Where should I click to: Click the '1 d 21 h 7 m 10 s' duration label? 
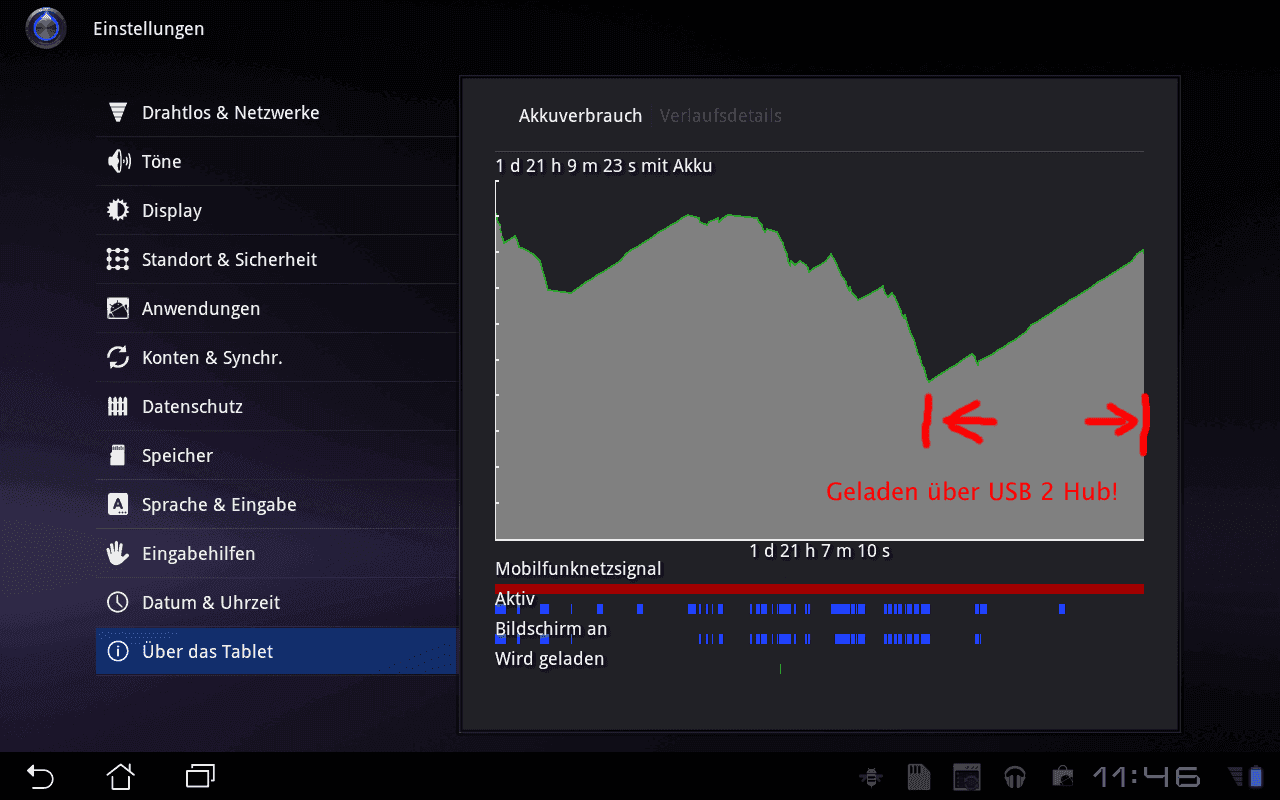(820, 551)
